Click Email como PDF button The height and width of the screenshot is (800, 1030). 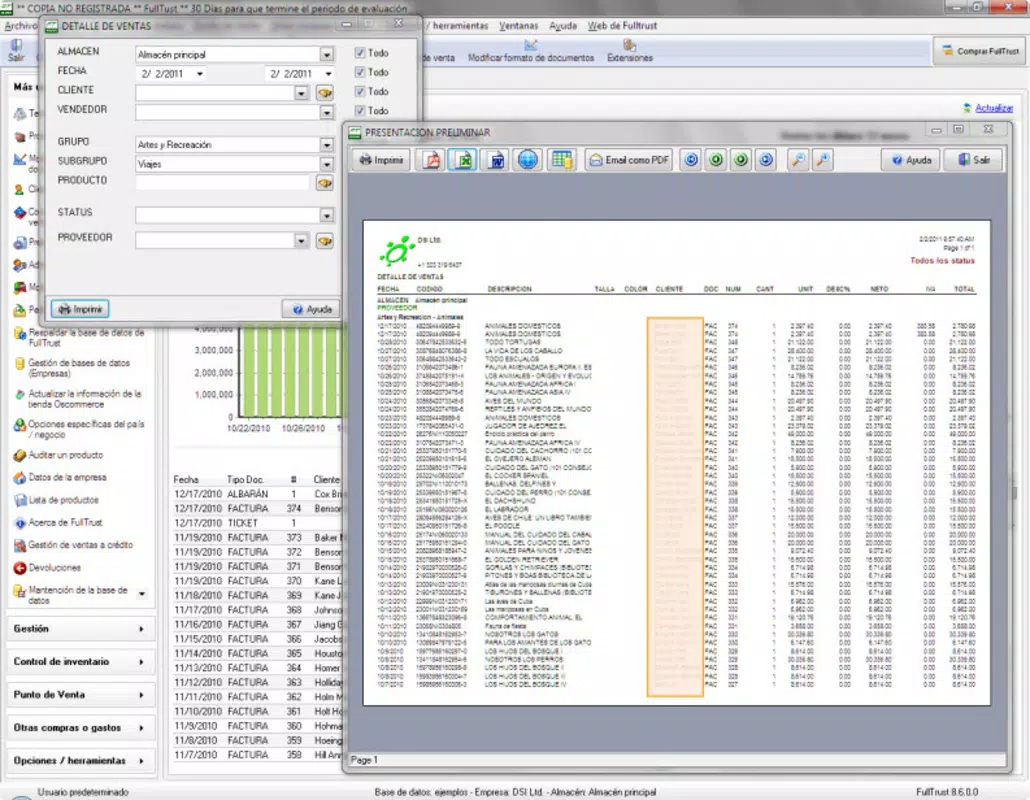pyautogui.click(x=629, y=160)
